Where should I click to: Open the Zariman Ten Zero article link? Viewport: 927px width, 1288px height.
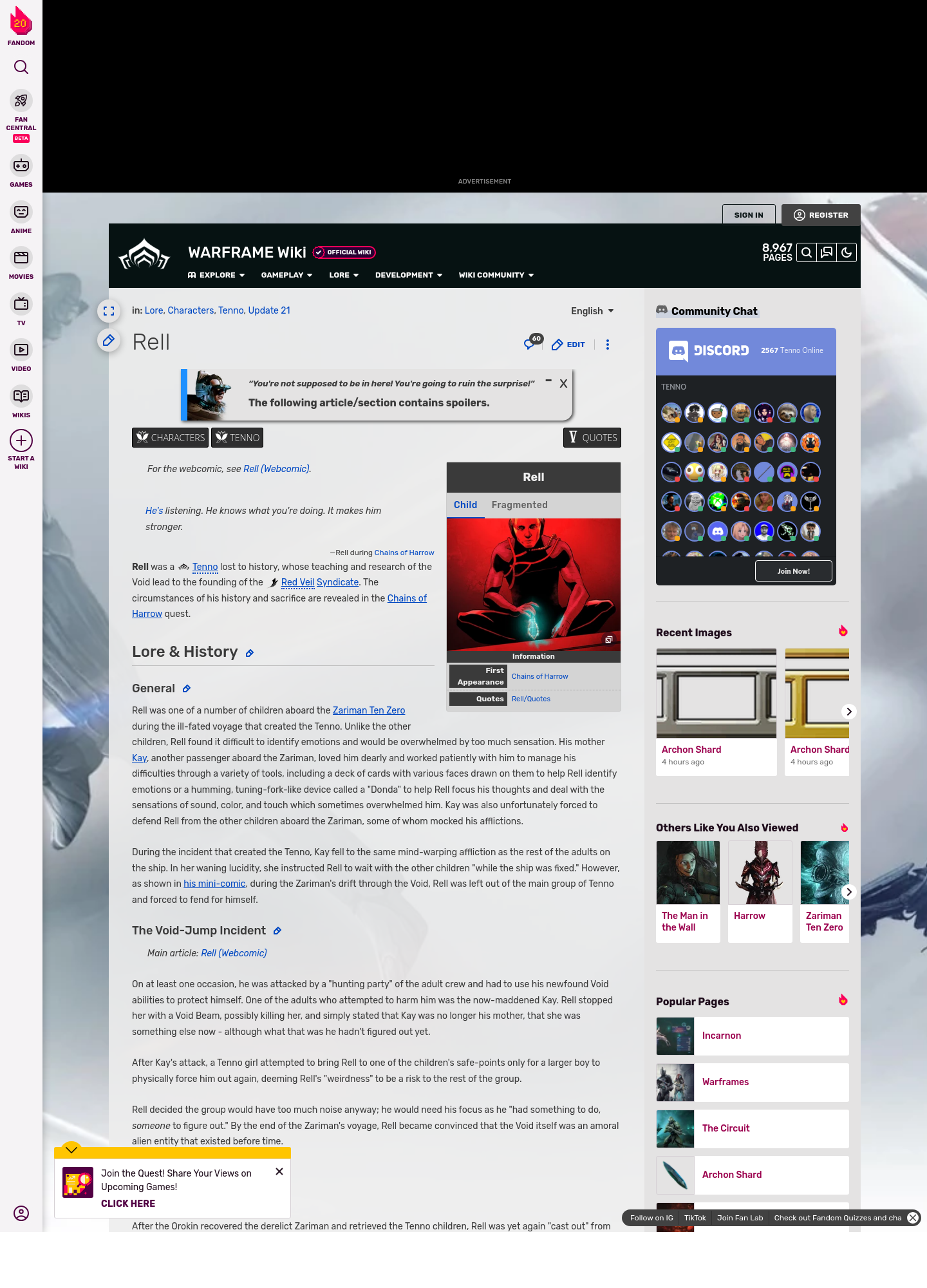point(369,710)
